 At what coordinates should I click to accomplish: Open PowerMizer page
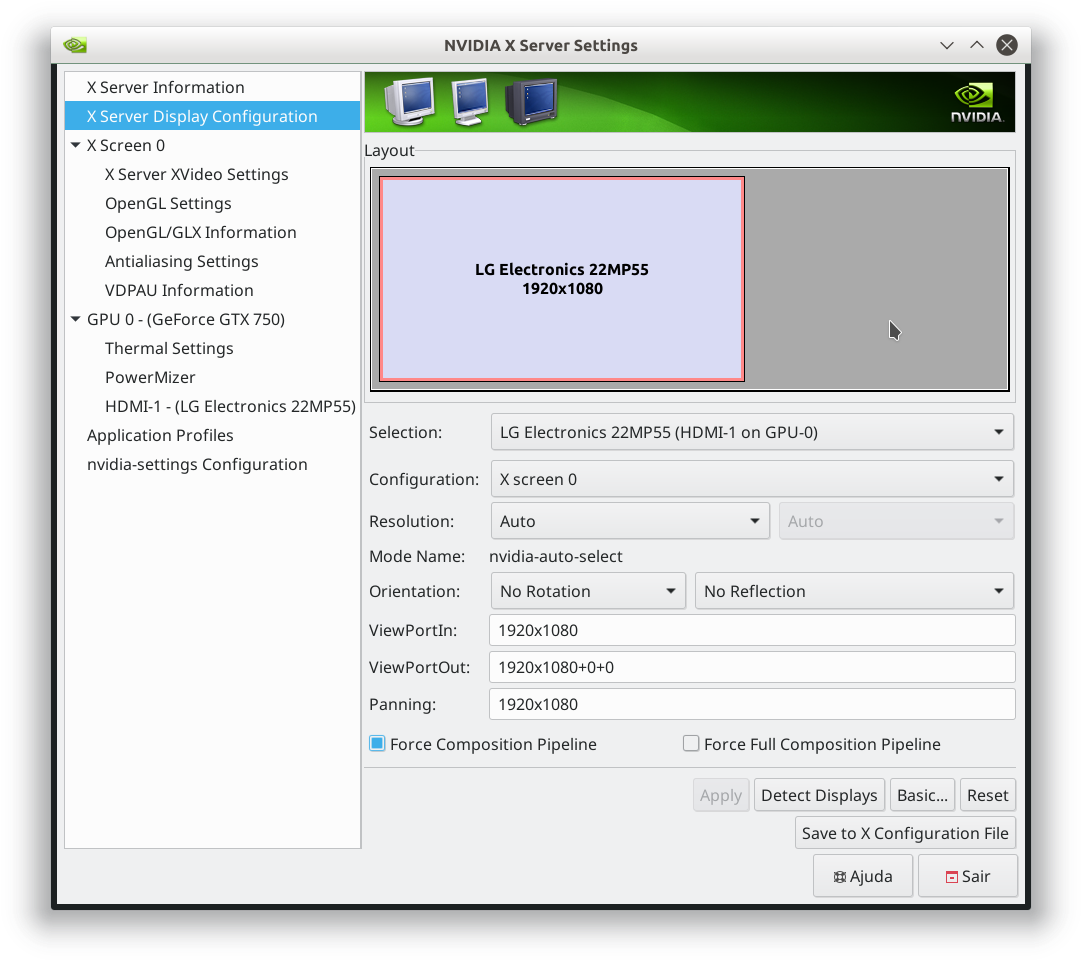click(150, 377)
